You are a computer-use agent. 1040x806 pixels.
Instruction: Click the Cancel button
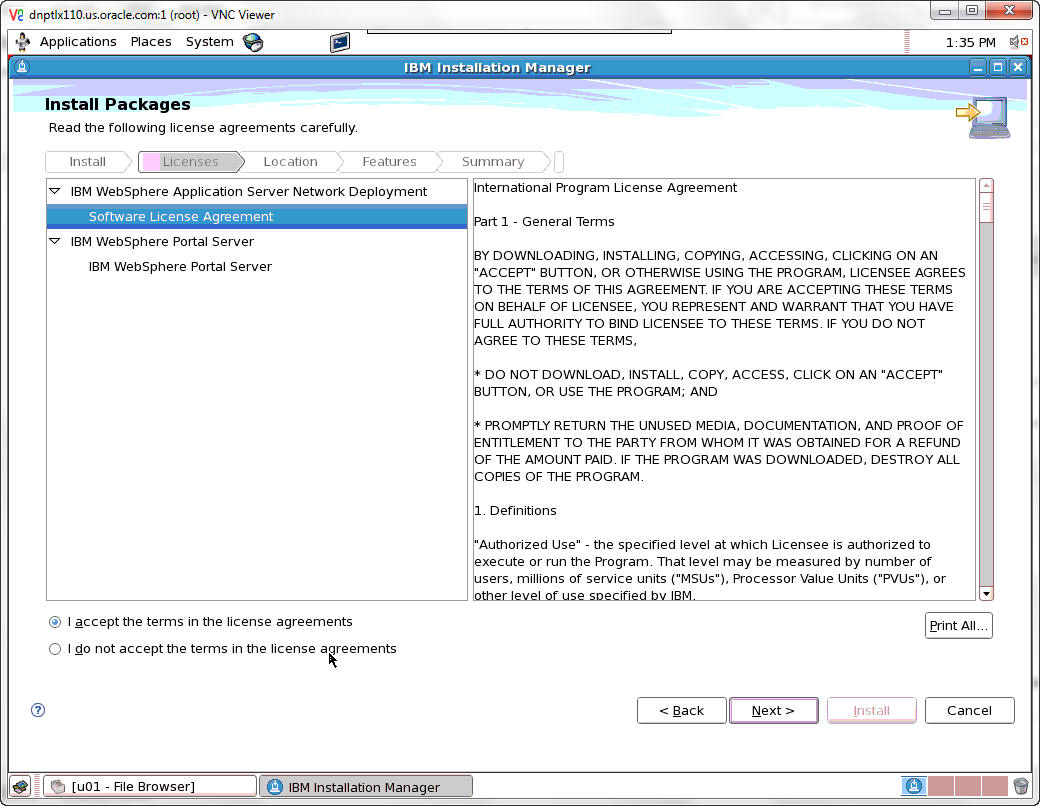click(x=969, y=710)
